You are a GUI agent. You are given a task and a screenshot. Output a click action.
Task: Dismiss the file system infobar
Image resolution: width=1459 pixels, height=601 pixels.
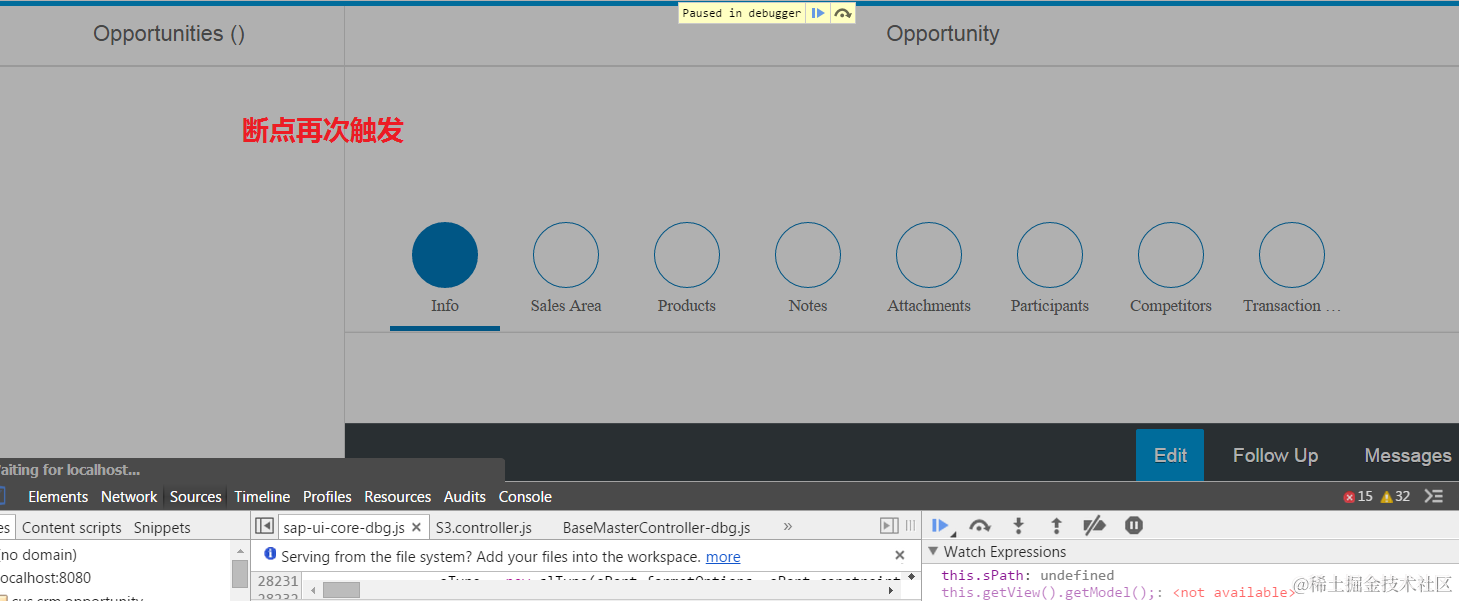pyautogui.click(x=900, y=556)
